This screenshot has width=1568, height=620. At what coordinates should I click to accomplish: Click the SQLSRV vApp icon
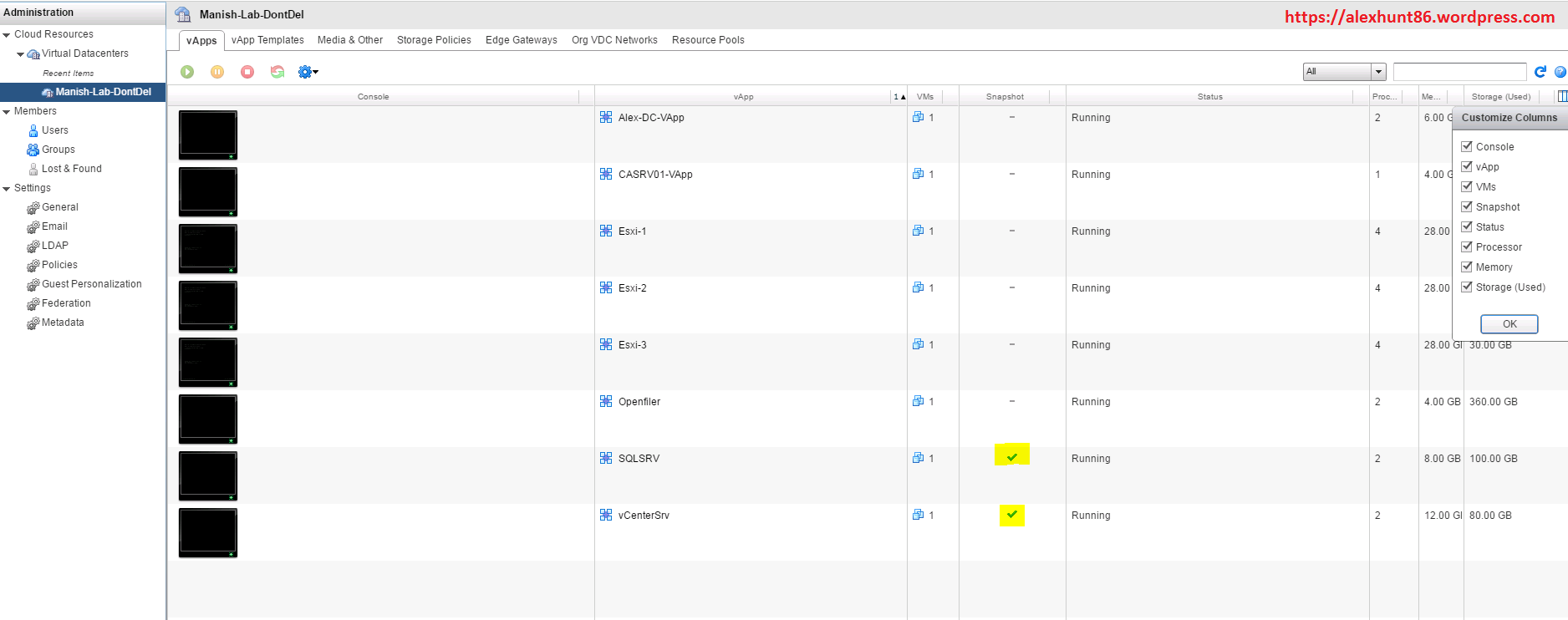pos(606,458)
